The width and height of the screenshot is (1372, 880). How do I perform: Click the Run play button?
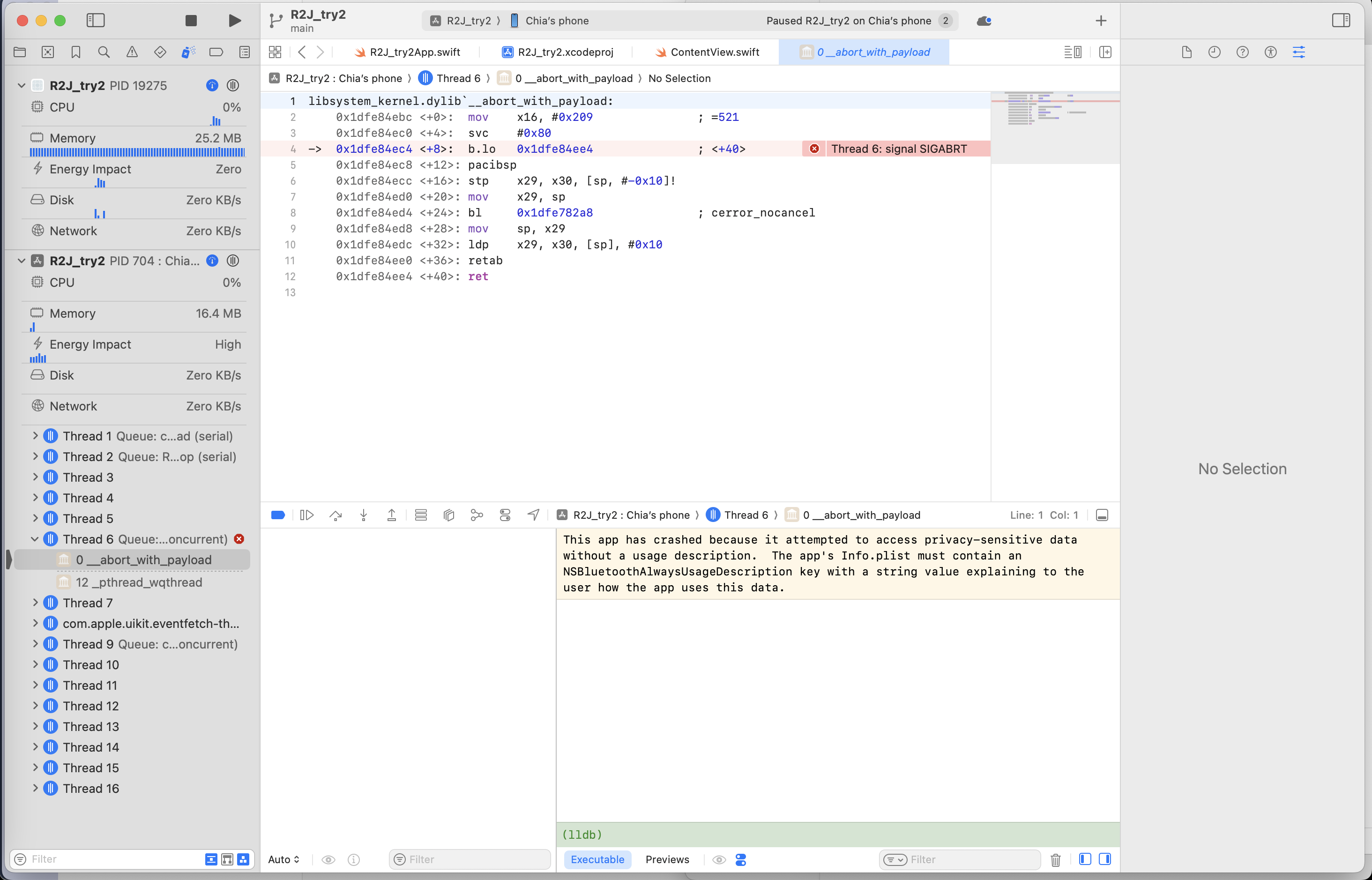(234, 21)
